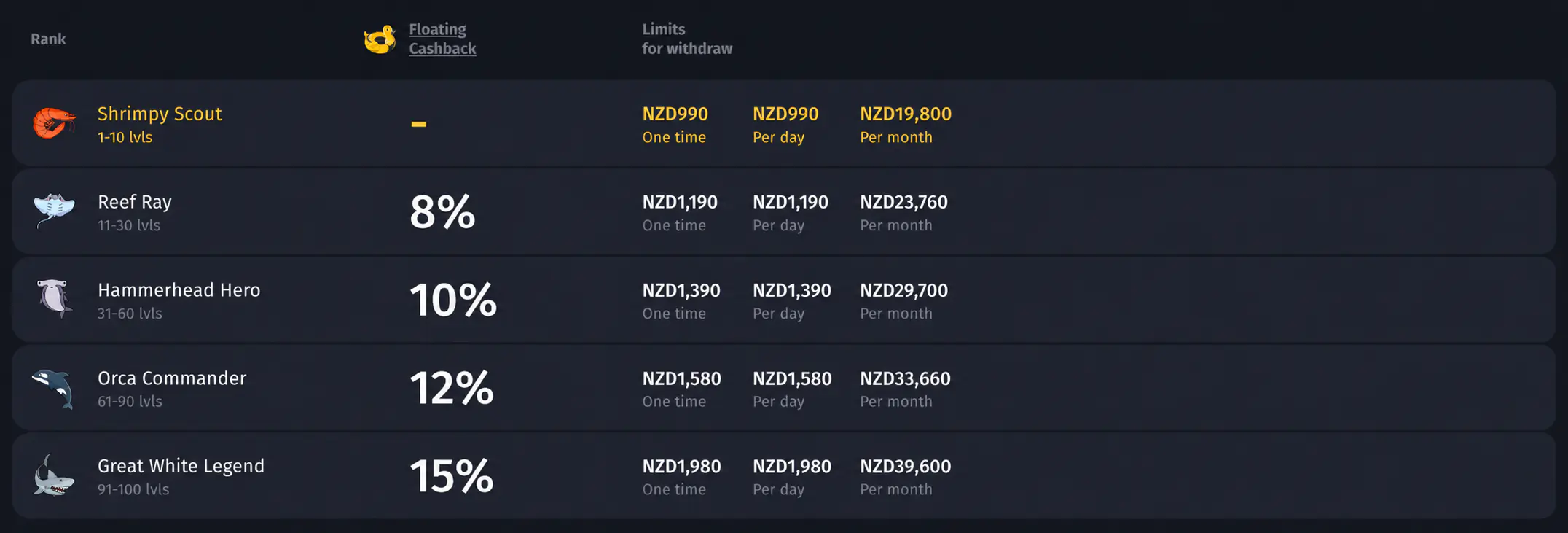Image resolution: width=1568 pixels, height=533 pixels.
Task: Select the Orca Commander rank name
Action: click(x=172, y=378)
